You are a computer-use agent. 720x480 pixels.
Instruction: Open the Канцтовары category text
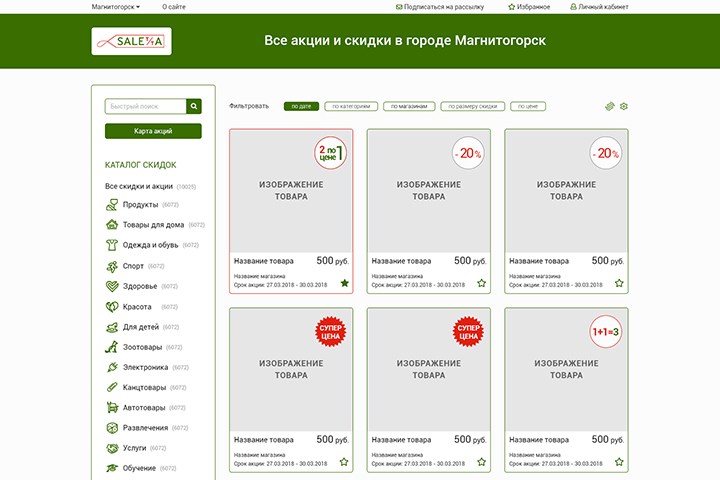pyautogui.click(x=144, y=387)
